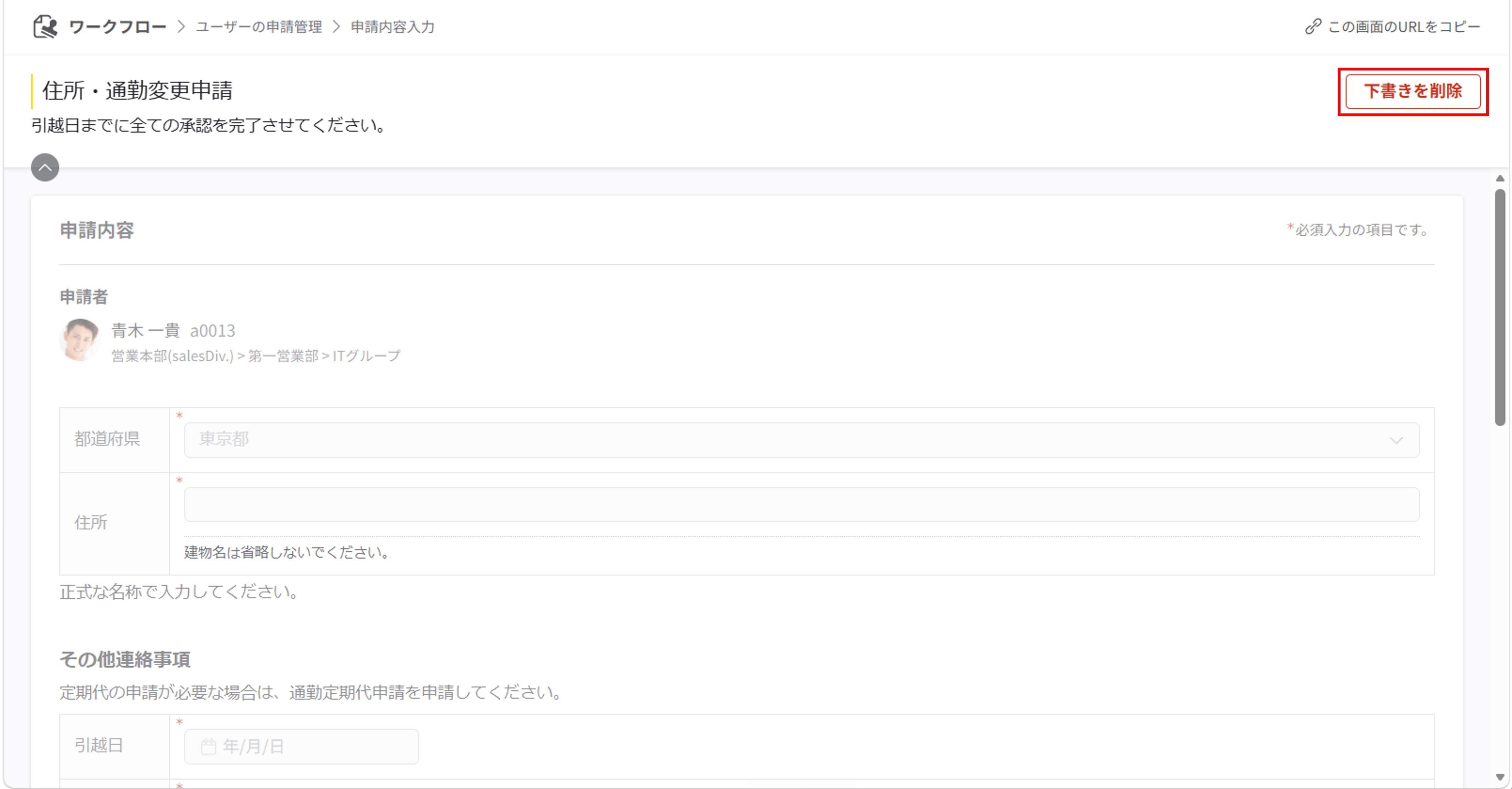
Task: Click department path 営業本部(salesDiv.) text
Action: (x=173, y=357)
